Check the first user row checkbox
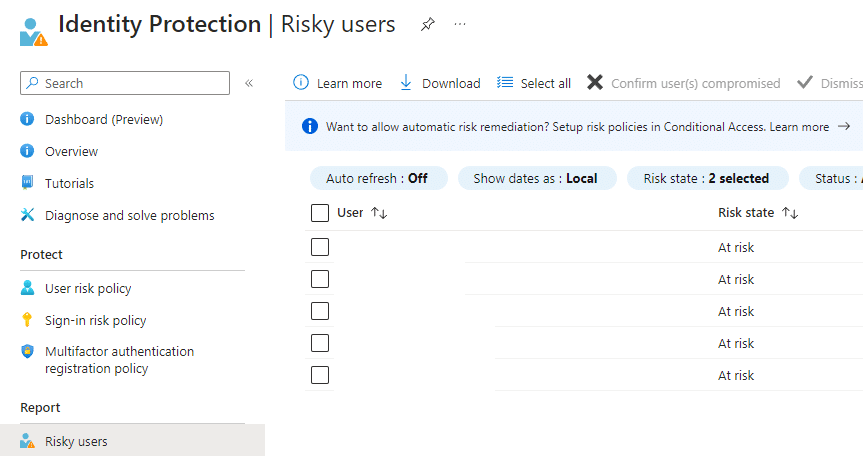The image size is (863, 464). [320, 247]
